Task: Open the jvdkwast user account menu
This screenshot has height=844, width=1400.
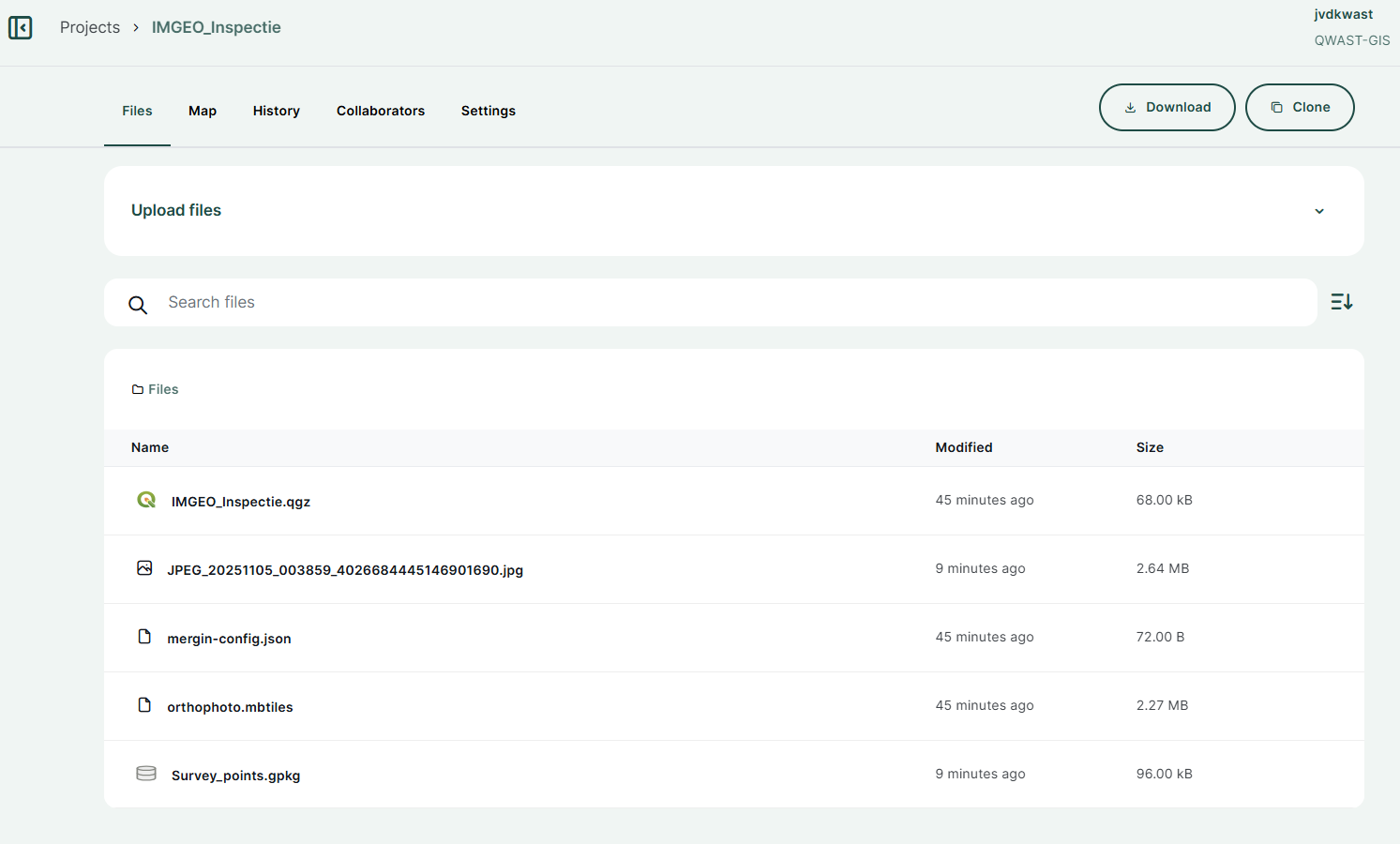Action: (1343, 15)
